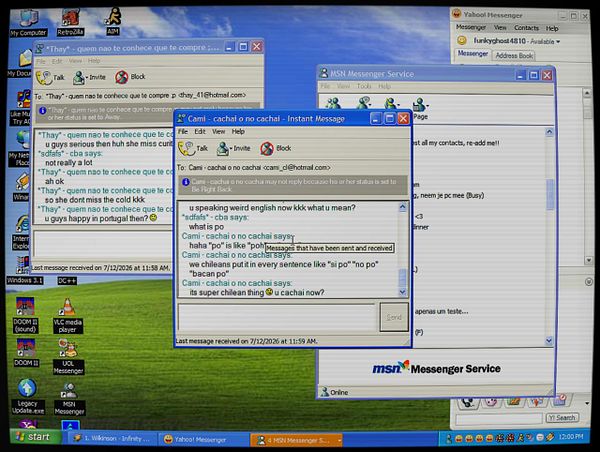The height and width of the screenshot is (452, 600).
Task: Click taskbar clock showing 12:00 PM
Action: [x=571, y=436]
